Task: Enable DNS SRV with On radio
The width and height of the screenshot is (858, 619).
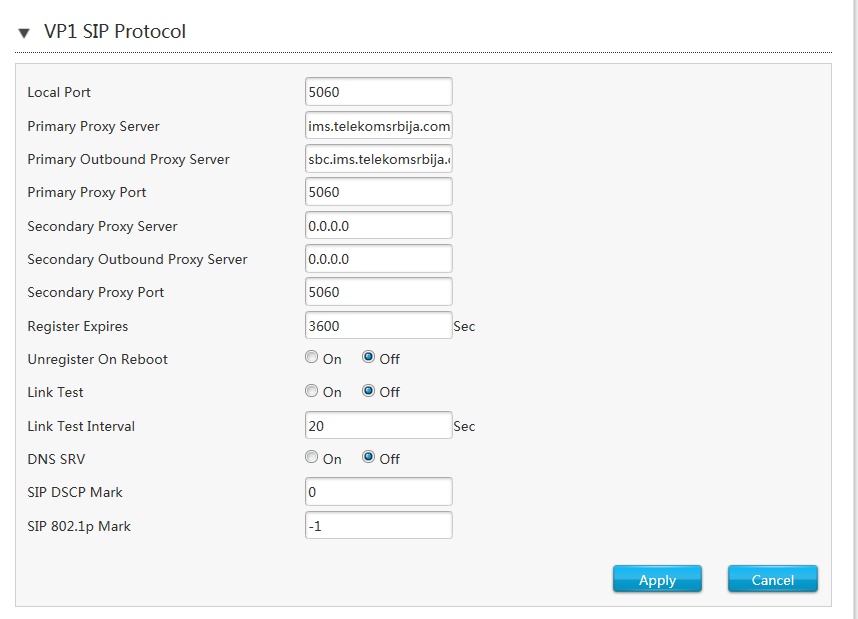Action: [x=312, y=458]
